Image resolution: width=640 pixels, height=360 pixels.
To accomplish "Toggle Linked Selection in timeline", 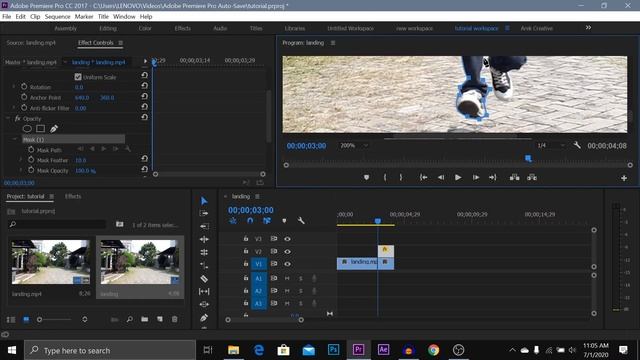I will coord(267,220).
